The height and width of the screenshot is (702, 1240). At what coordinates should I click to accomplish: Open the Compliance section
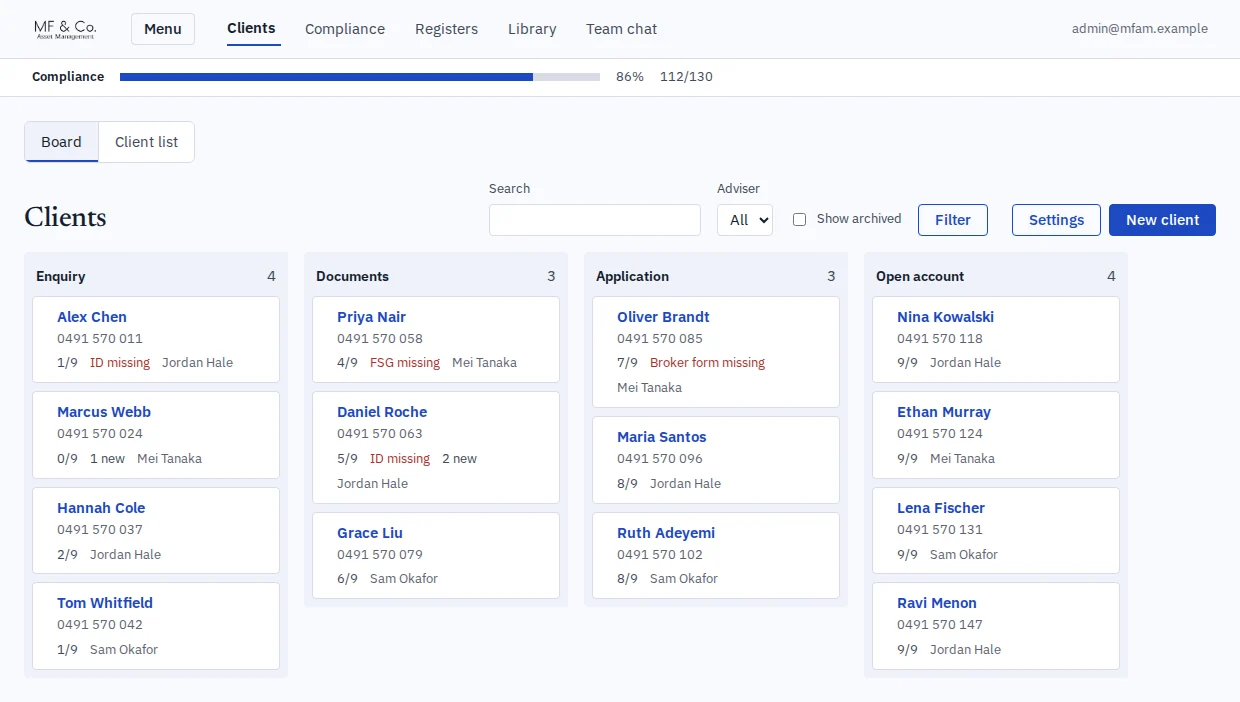[345, 29]
